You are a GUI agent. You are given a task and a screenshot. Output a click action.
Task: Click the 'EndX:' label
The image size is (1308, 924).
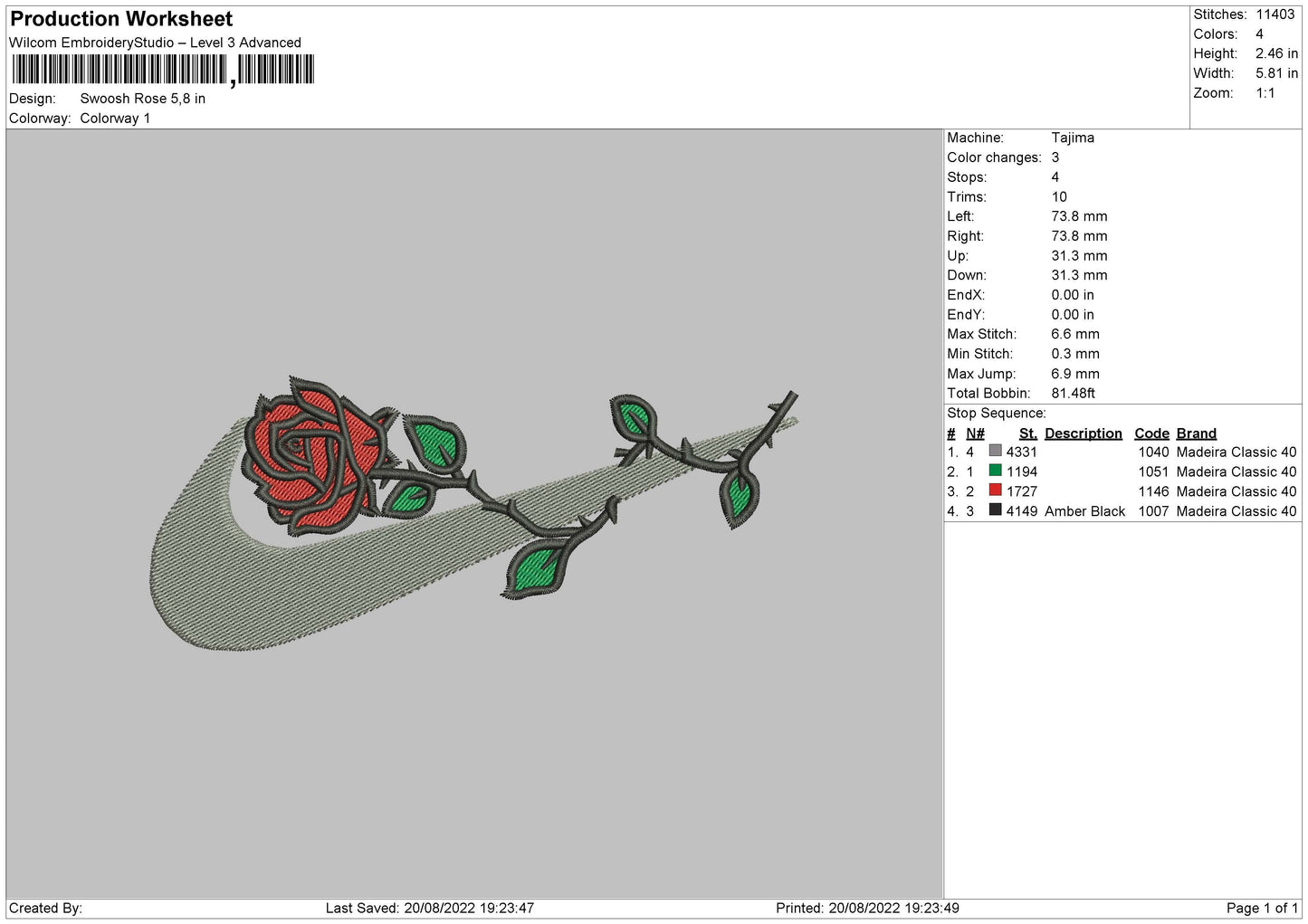pyautogui.click(x=965, y=295)
